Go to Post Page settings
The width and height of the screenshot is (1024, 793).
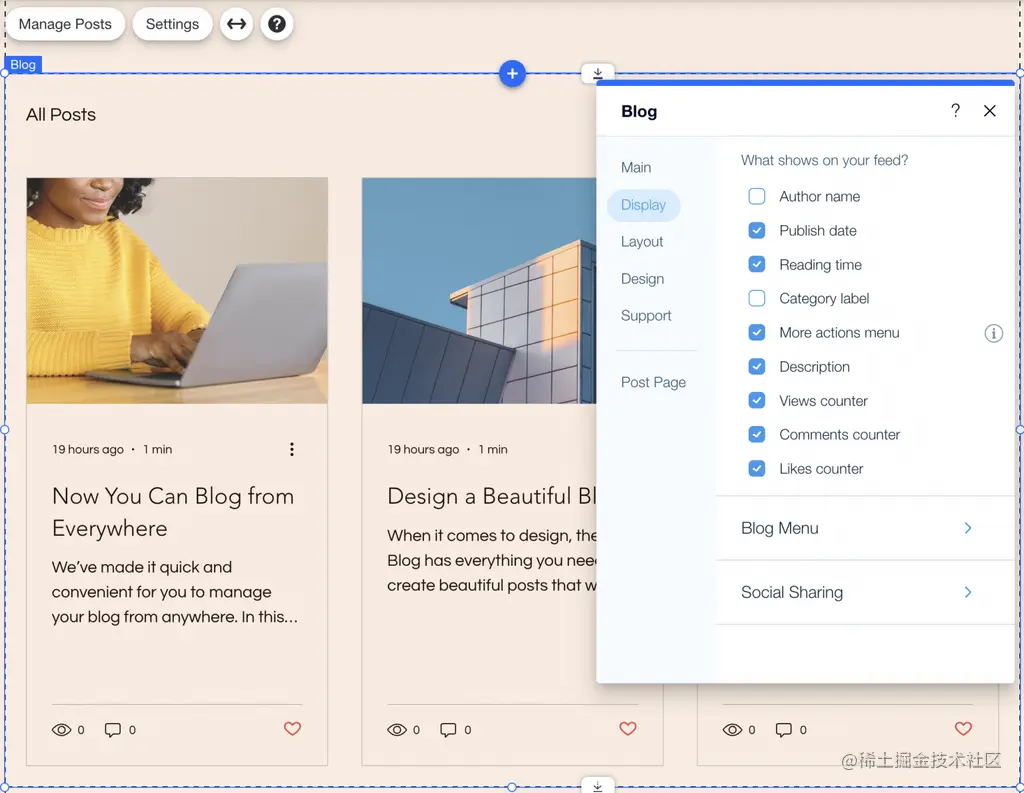[653, 382]
